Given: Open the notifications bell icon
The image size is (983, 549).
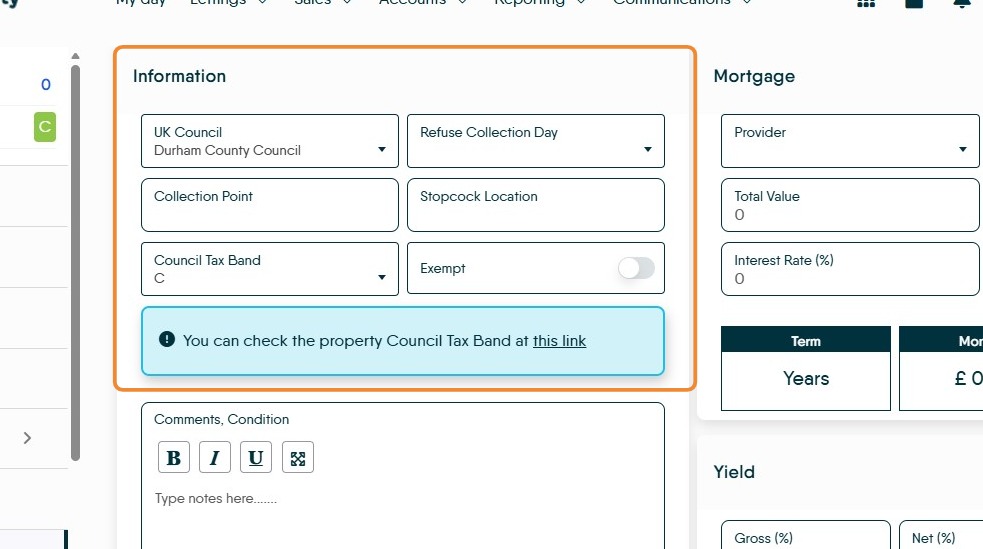Looking at the screenshot, I should click(x=962, y=3).
